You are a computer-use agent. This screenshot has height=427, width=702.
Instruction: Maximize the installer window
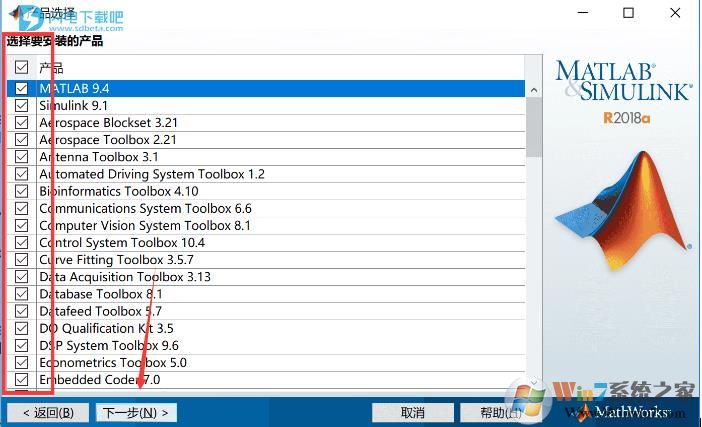coord(629,13)
